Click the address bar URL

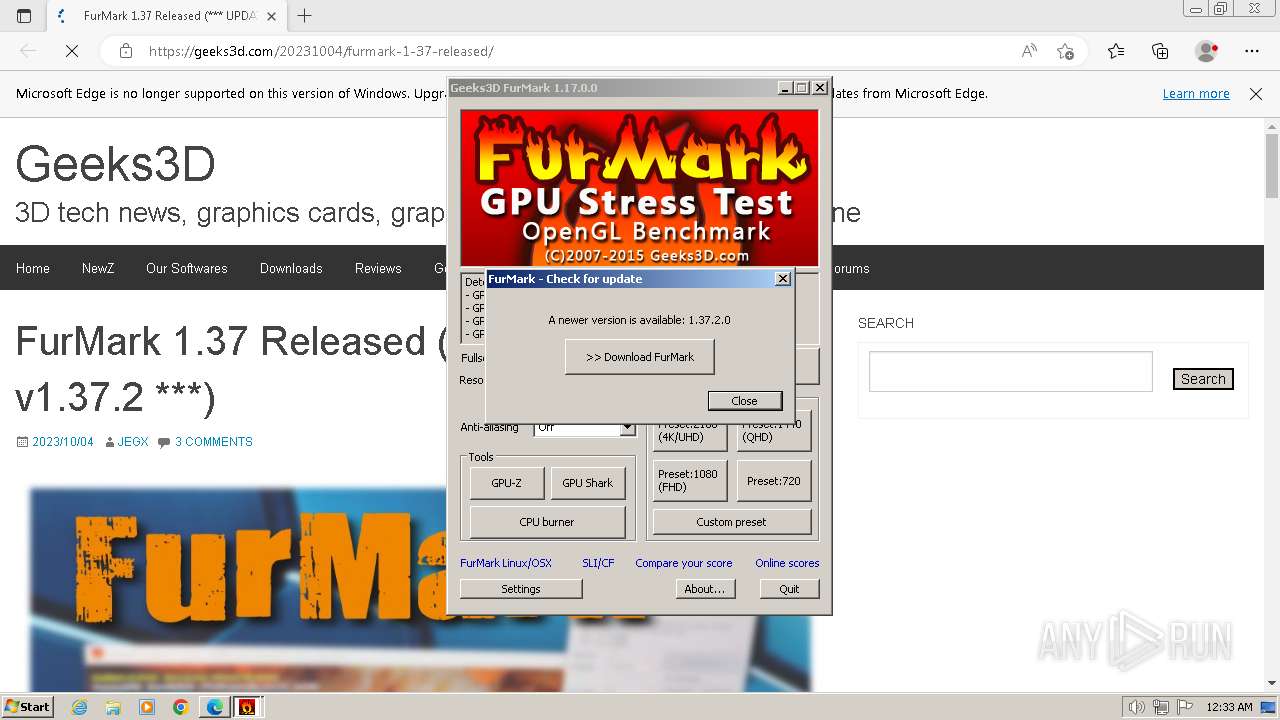pos(321,51)
